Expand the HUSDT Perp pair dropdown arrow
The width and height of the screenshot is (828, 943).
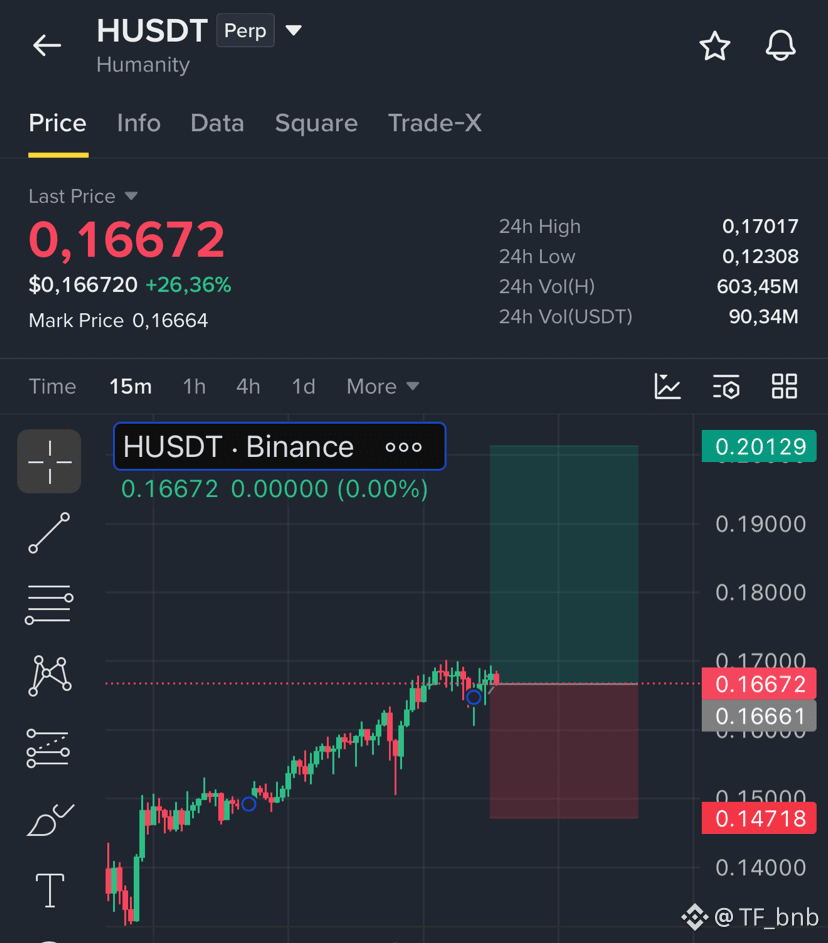tap(293, 30)
